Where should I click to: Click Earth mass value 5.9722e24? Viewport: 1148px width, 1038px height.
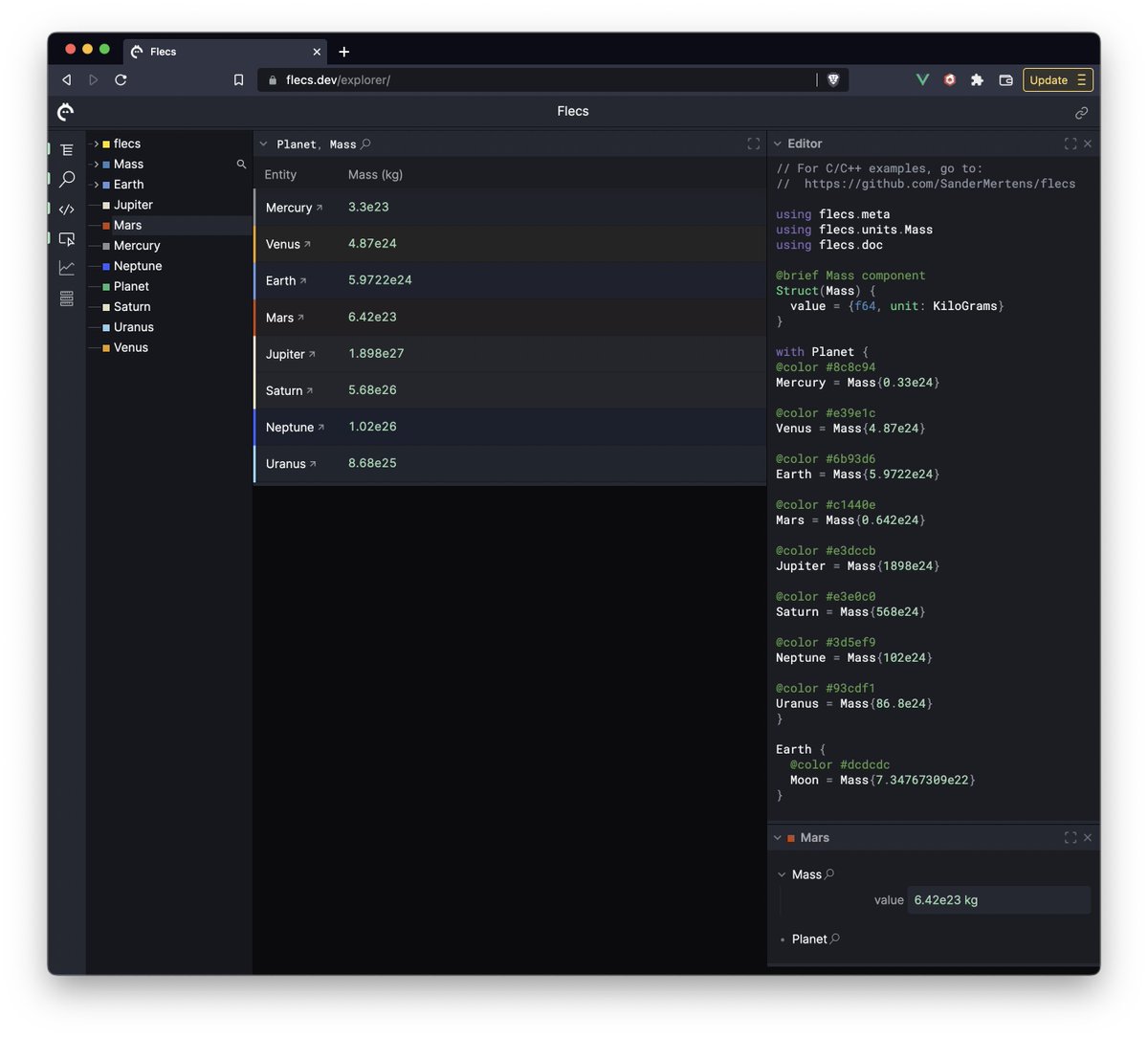(380, 280)
